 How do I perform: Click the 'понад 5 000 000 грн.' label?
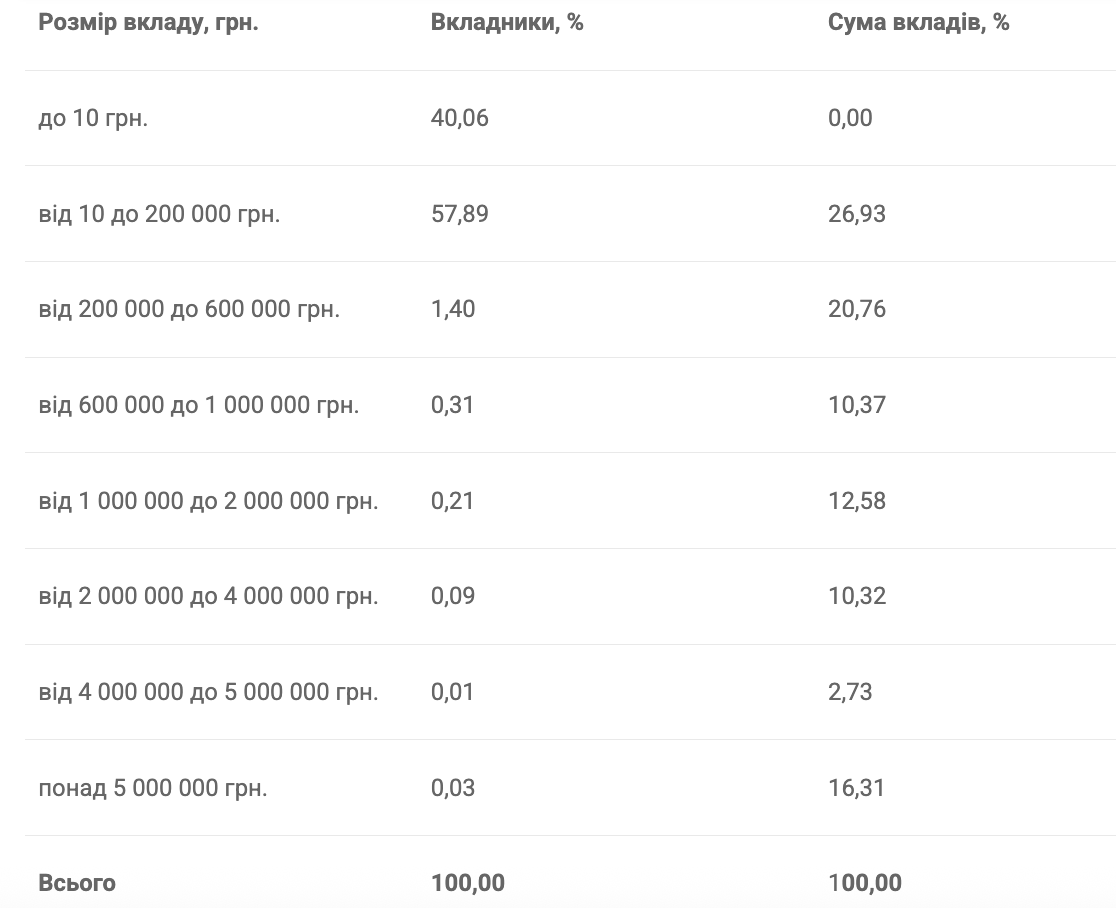153,788
